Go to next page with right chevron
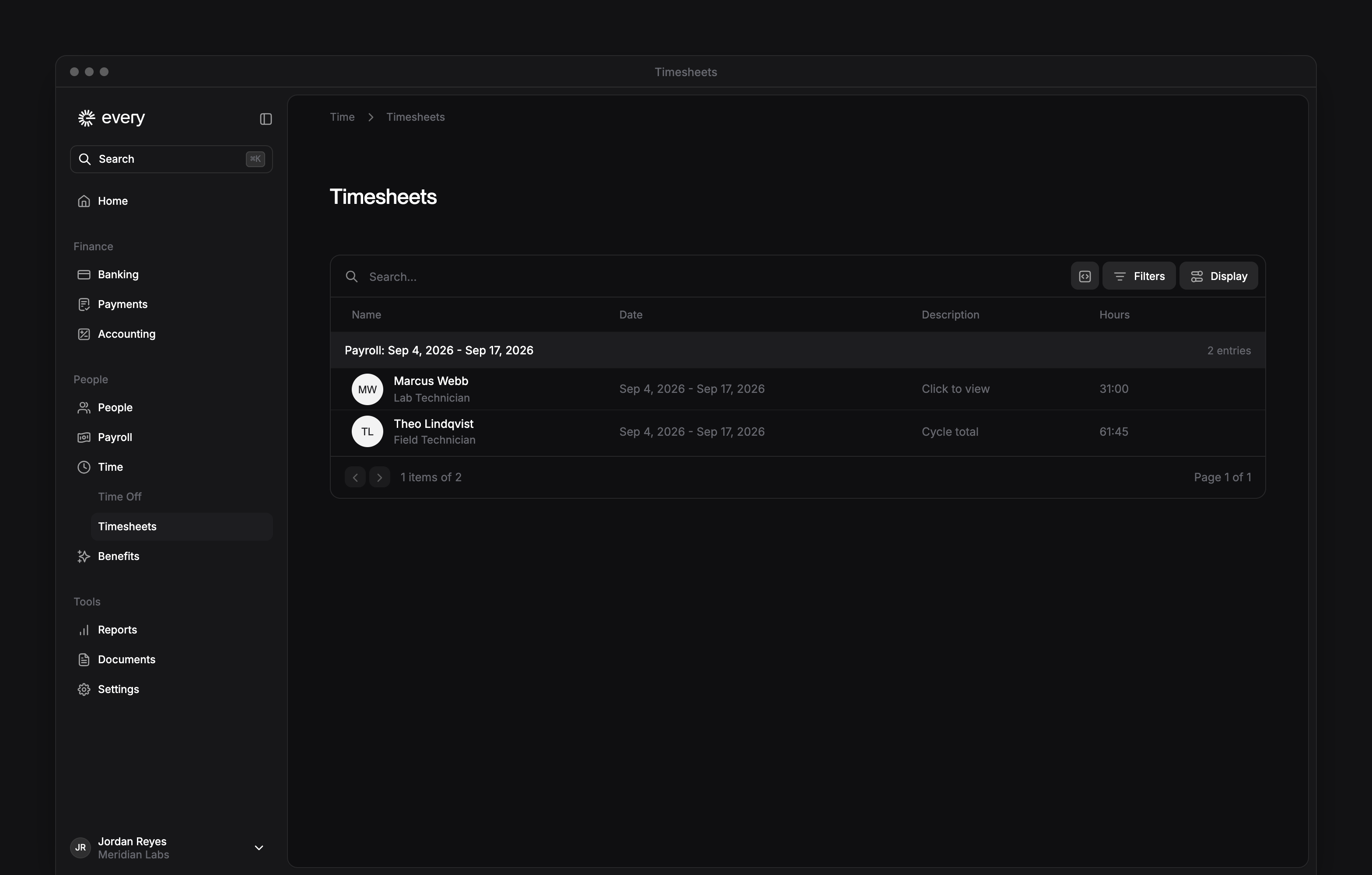The height and width of the screenshot is (875, 1372). point(379,477)
